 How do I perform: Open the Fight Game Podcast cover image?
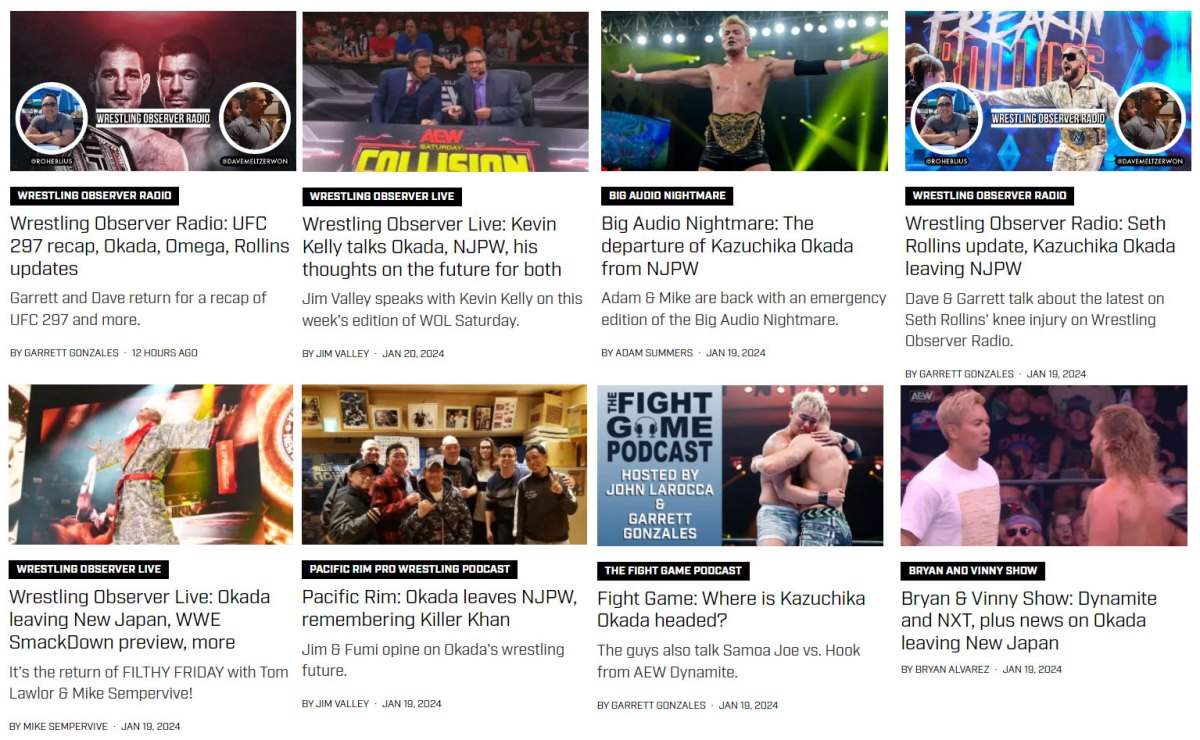(740, 465)
